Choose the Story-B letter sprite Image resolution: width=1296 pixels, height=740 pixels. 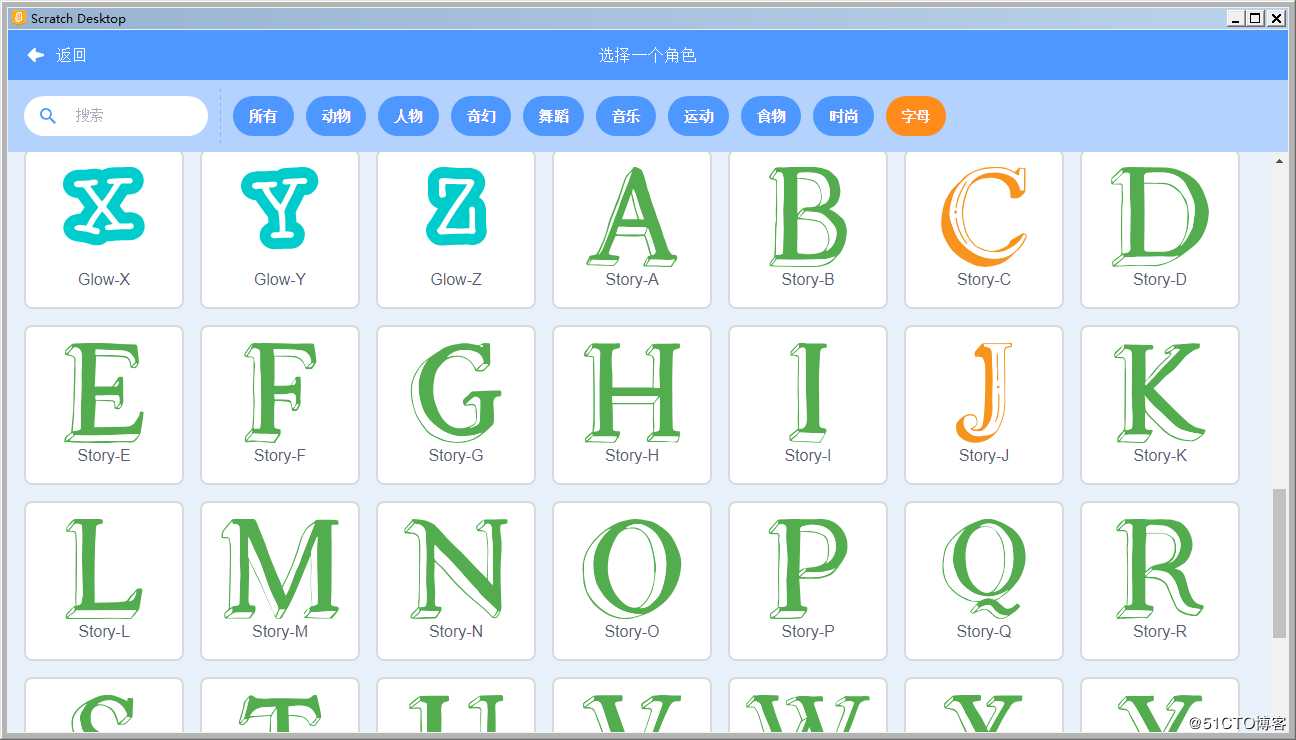click(x=808, y=229)
